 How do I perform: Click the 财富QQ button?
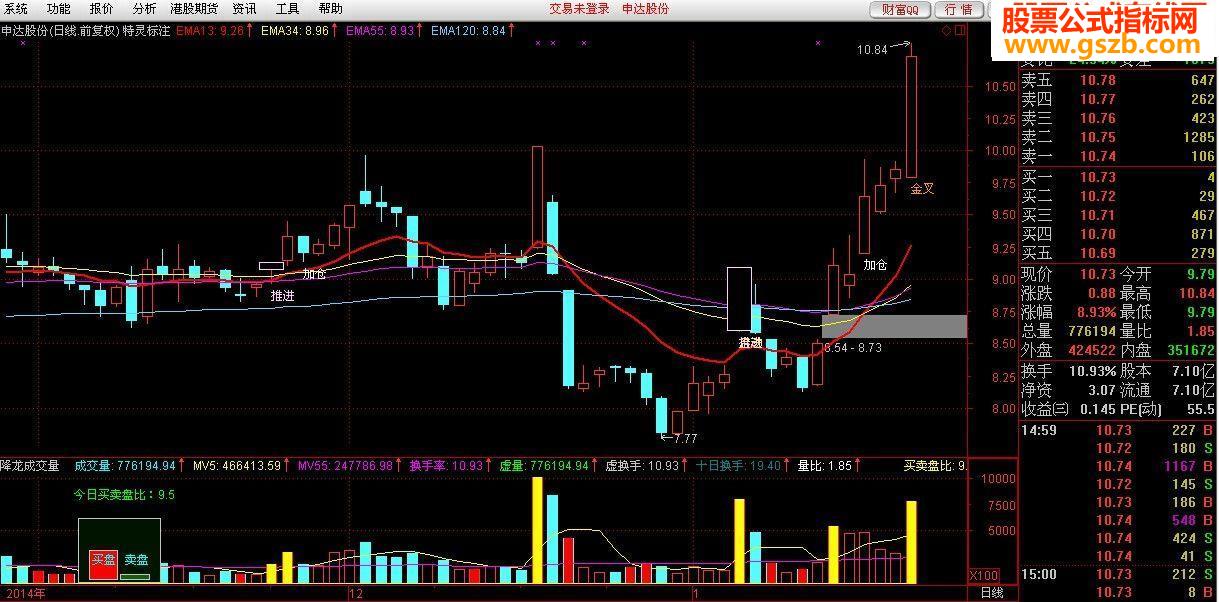coord(900,9)
